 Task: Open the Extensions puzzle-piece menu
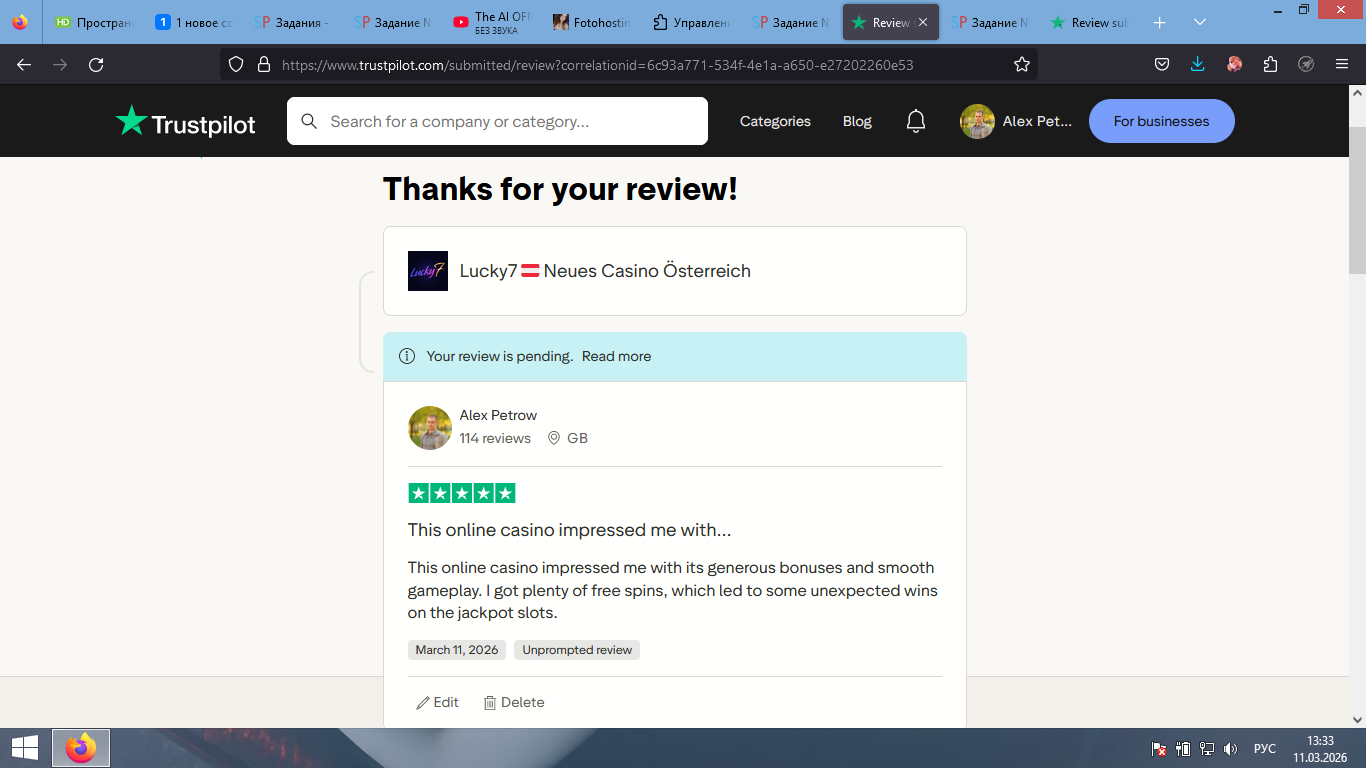(1270, 65)
